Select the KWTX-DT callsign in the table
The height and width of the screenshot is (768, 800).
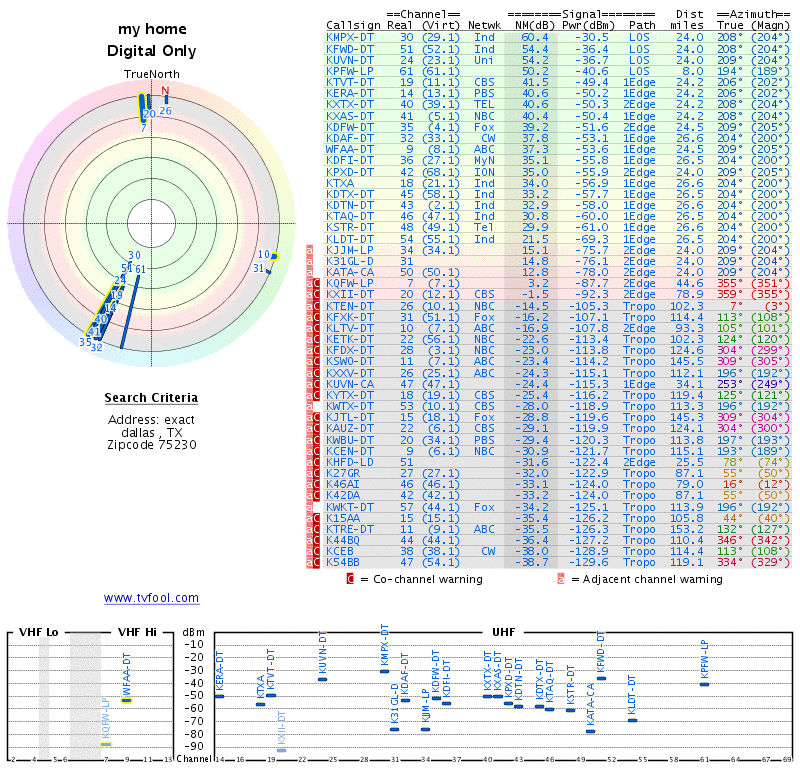350,406
